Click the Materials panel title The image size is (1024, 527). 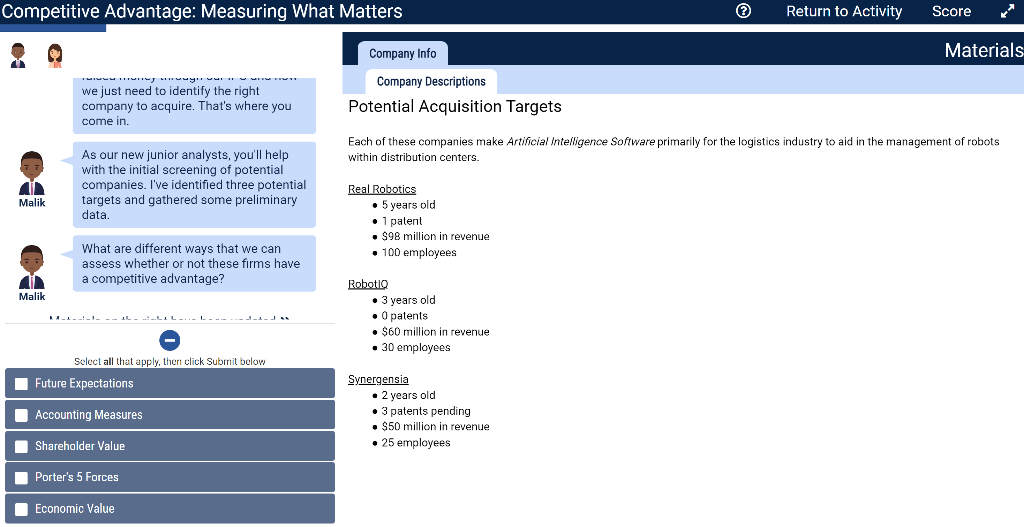pyautogui.click(x=984, y=50)
